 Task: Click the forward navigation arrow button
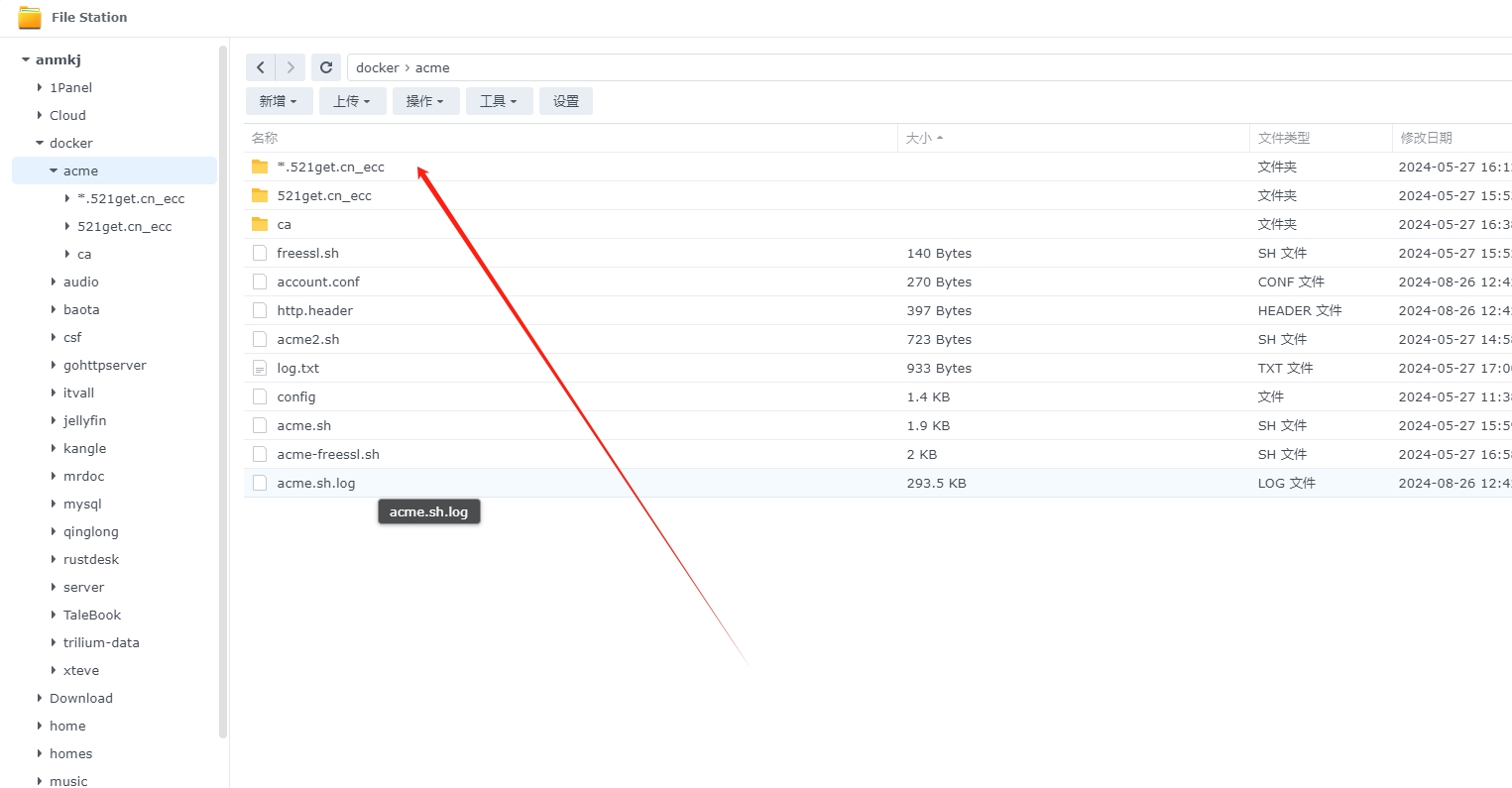(x=291, y=67)
